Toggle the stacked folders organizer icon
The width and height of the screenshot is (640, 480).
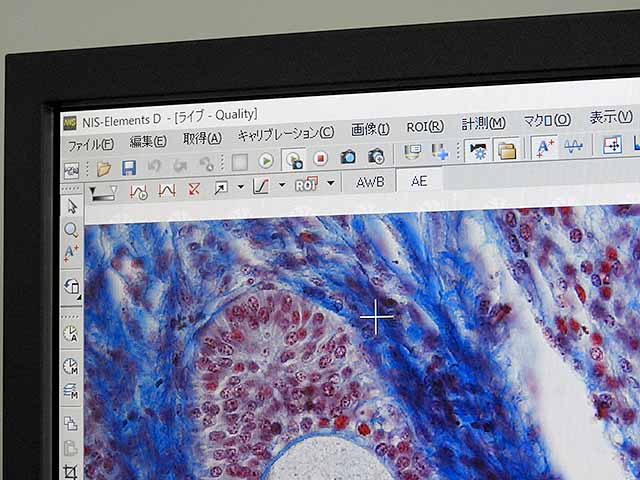tap(507, 149)
